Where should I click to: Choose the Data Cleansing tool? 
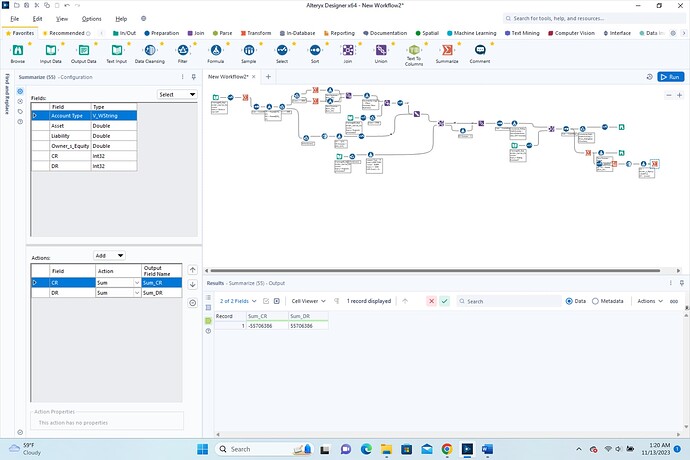click(150, 54)
